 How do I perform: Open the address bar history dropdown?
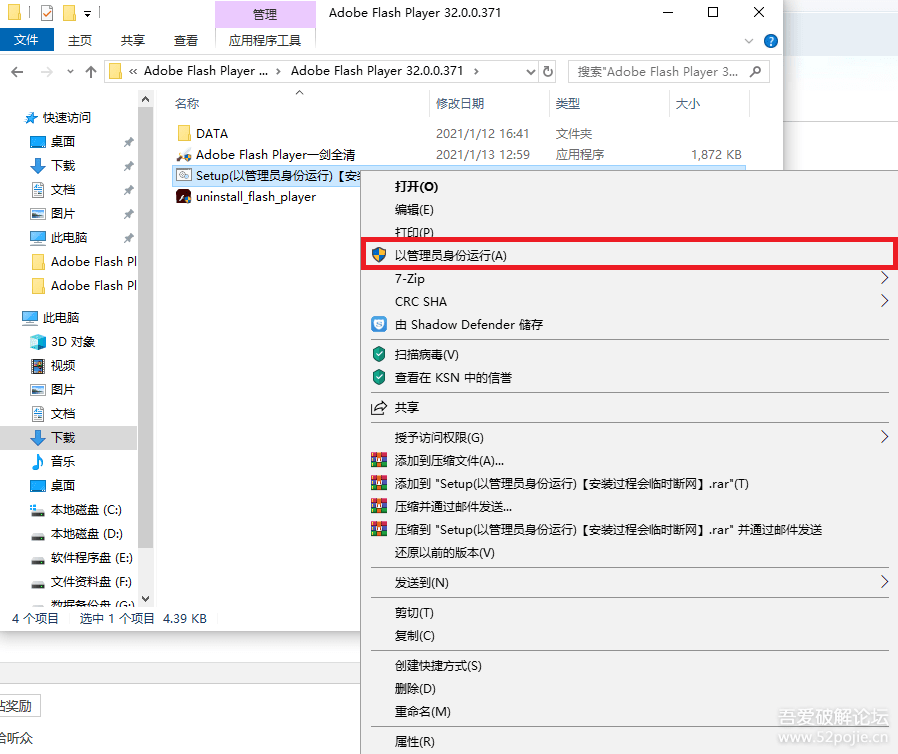click(530, 71)
